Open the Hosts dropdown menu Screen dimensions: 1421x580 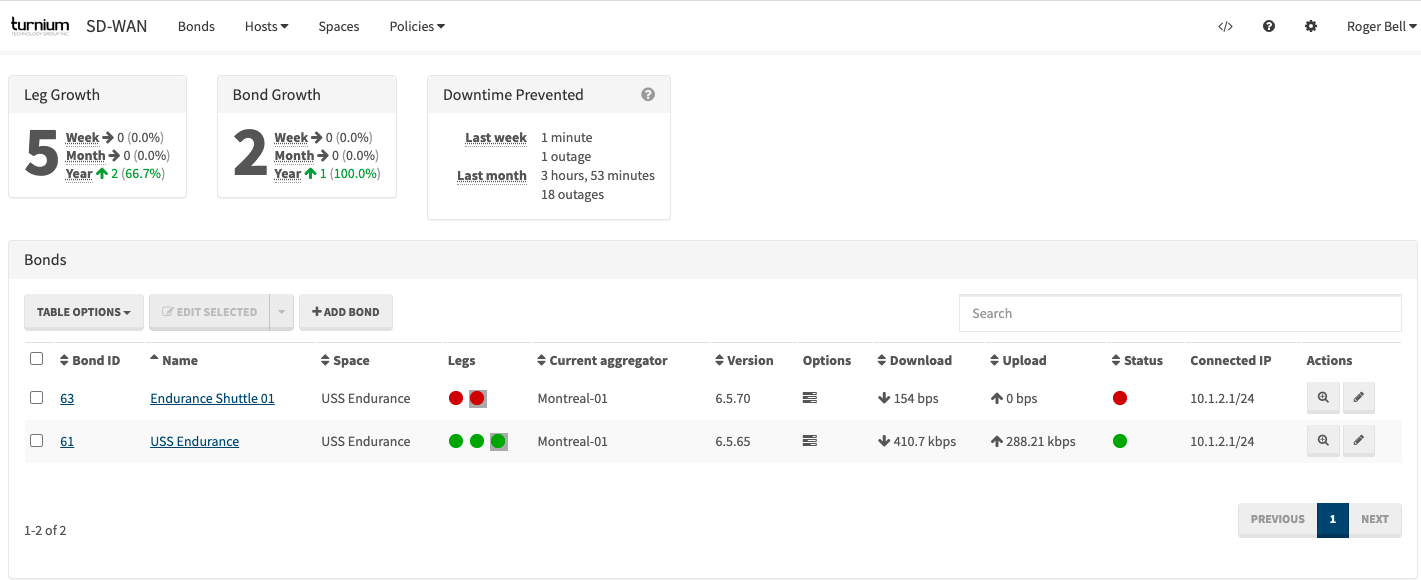[x=266, y=27]
